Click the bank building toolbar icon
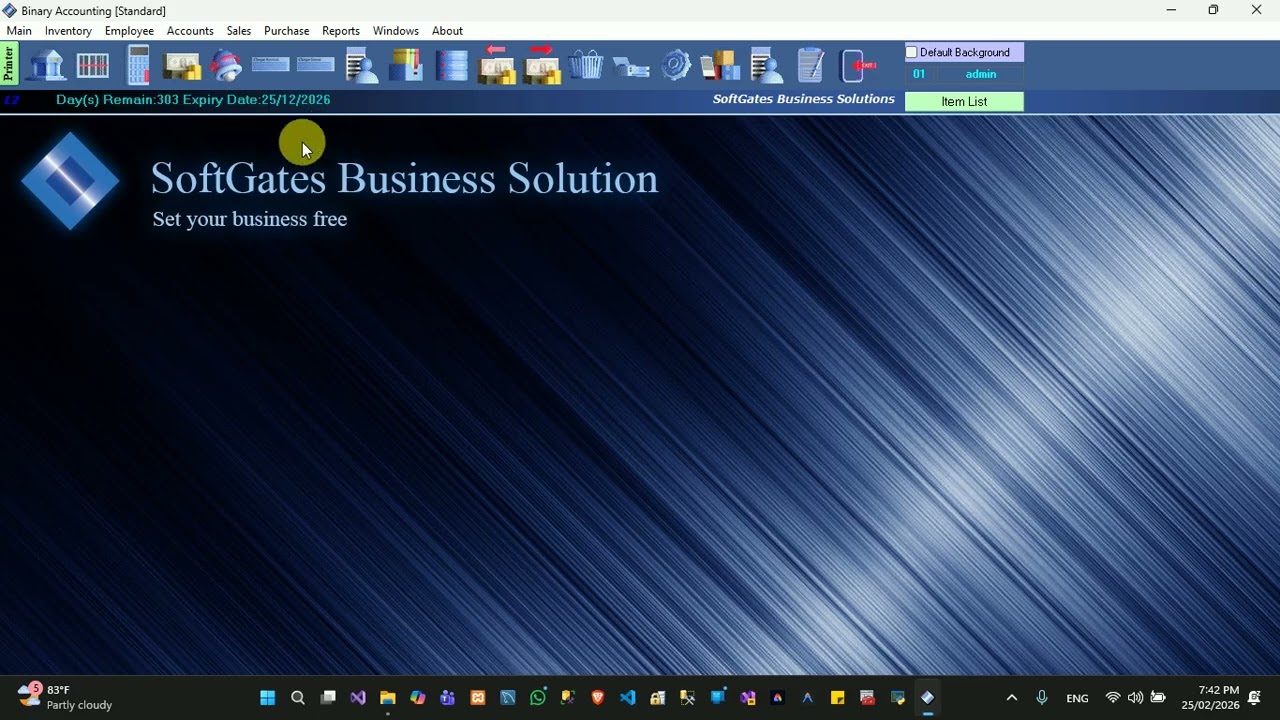This screenshot has height=720, width=1280. point(47,66)
